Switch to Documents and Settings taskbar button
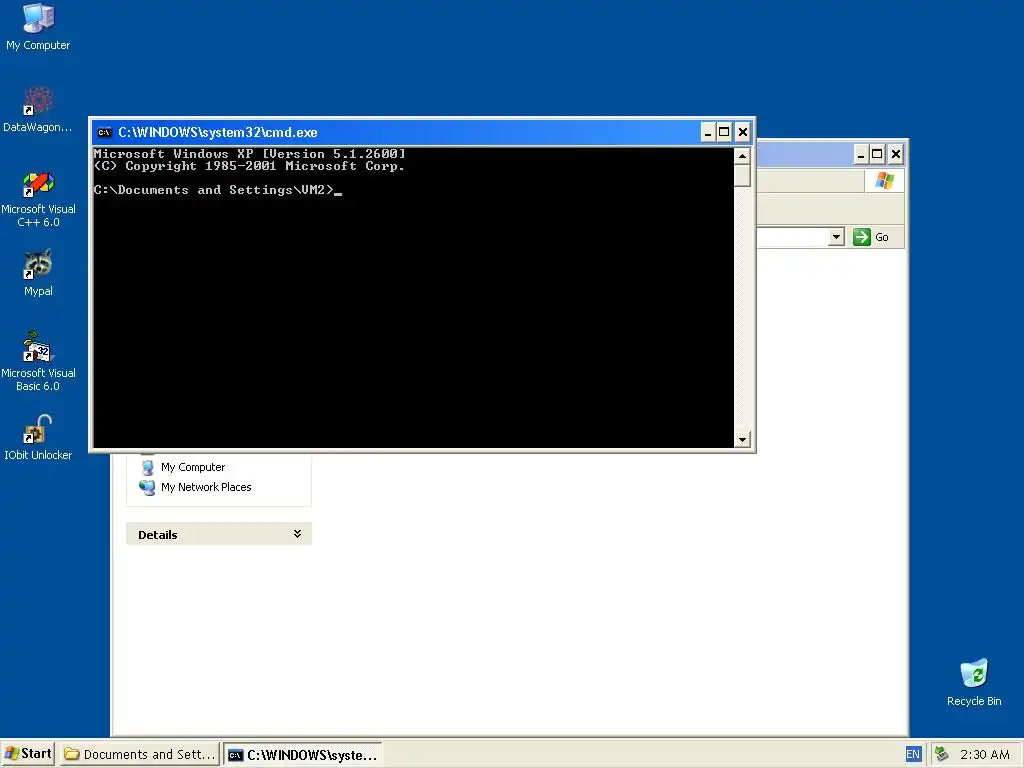 tap(140, 754)
